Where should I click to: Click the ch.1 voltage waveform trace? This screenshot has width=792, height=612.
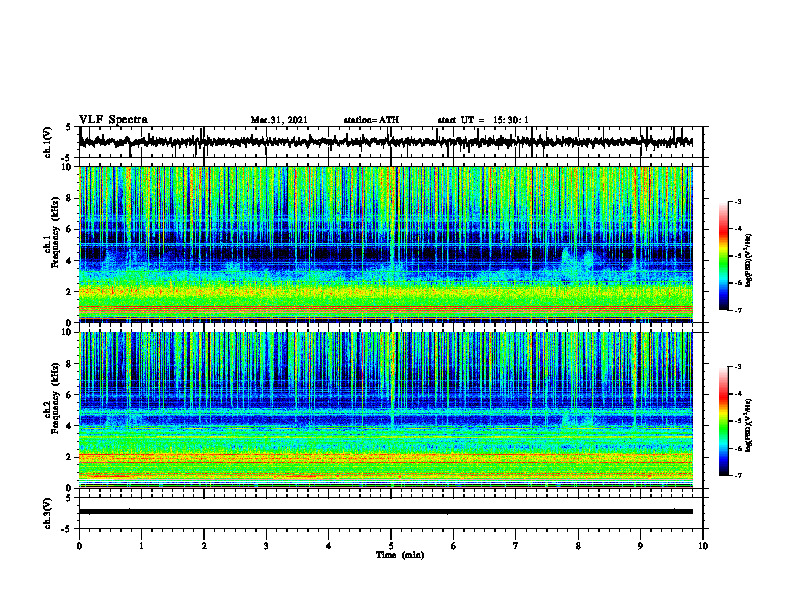click(385, 142)
